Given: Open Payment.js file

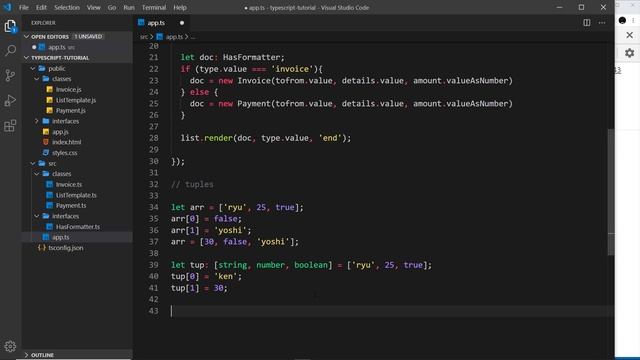Looking at the screenshot, I should [71, 111].
